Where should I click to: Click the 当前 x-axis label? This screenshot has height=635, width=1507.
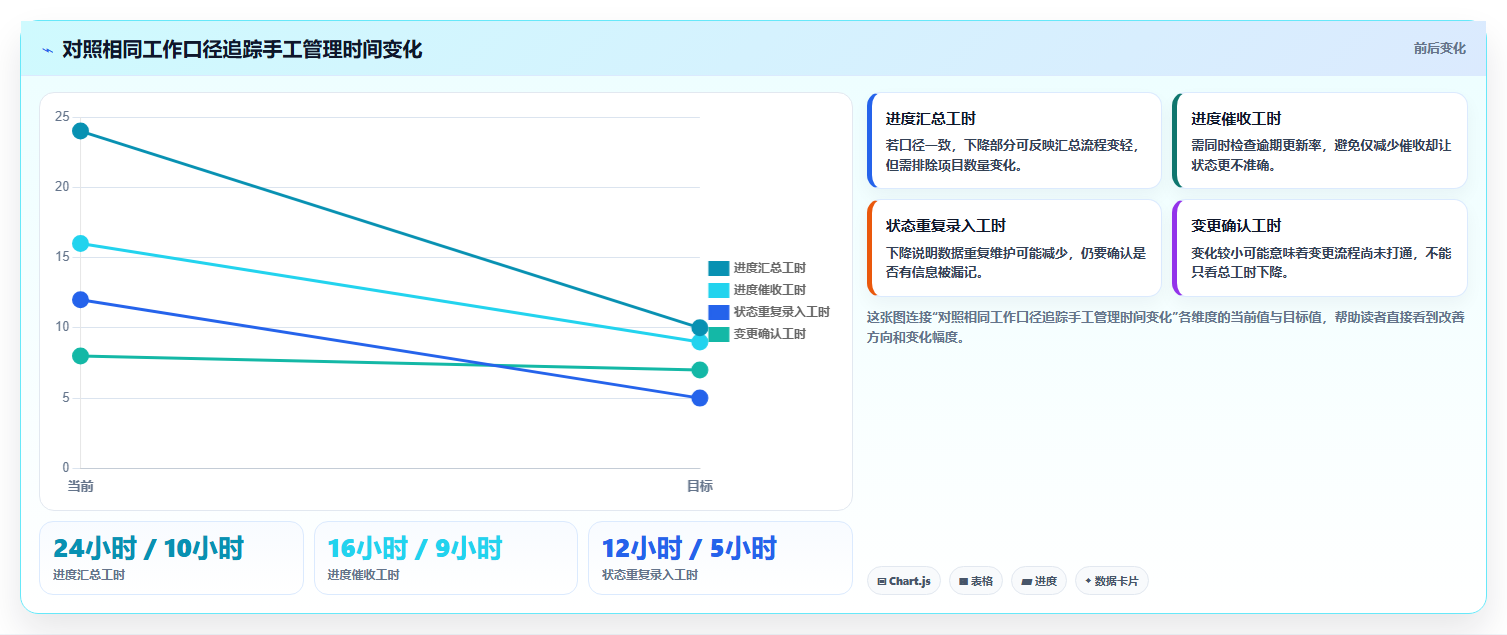point(81,486)
